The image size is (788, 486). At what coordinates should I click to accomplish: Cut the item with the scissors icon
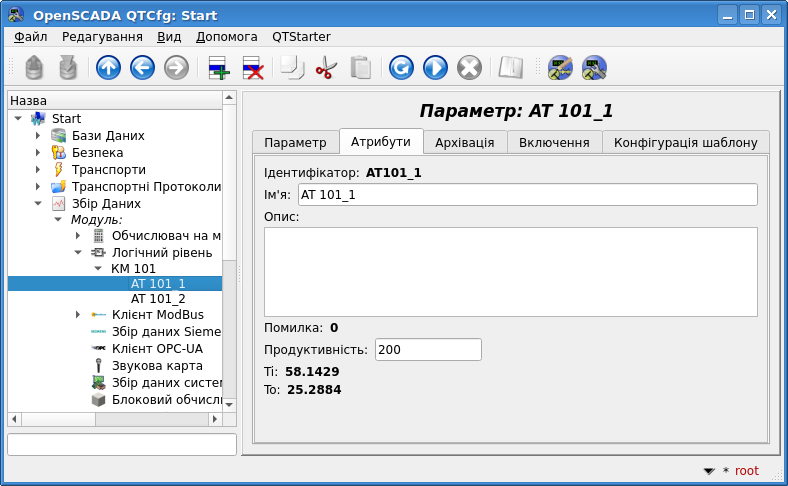(x=326, y=67)
